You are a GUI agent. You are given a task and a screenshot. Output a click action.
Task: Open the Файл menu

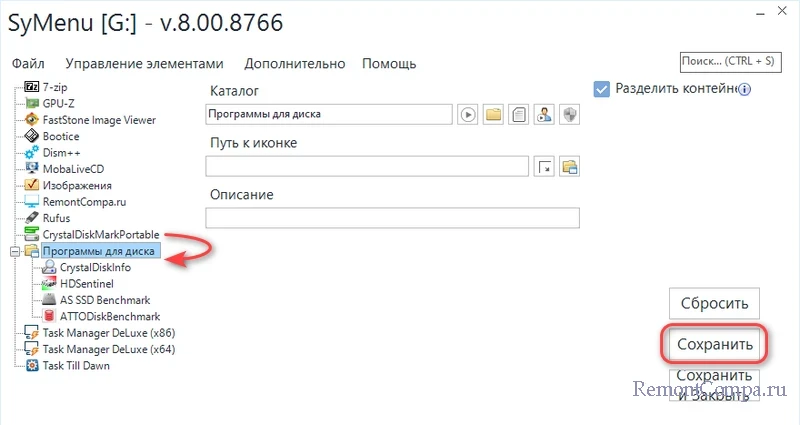pyautogui.click(x=28, y=63)
